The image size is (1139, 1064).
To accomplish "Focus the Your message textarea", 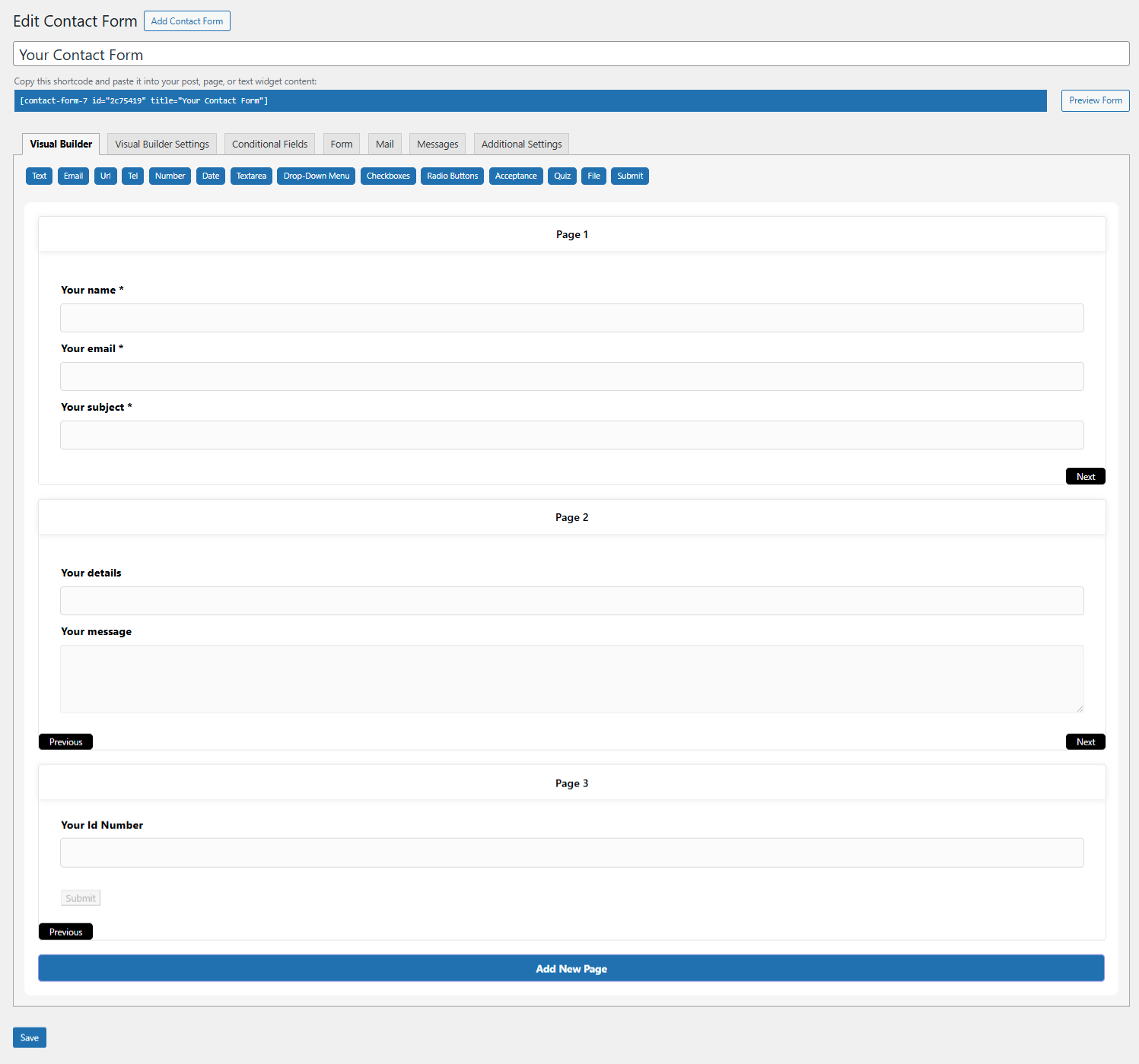I will click(571, 679).
